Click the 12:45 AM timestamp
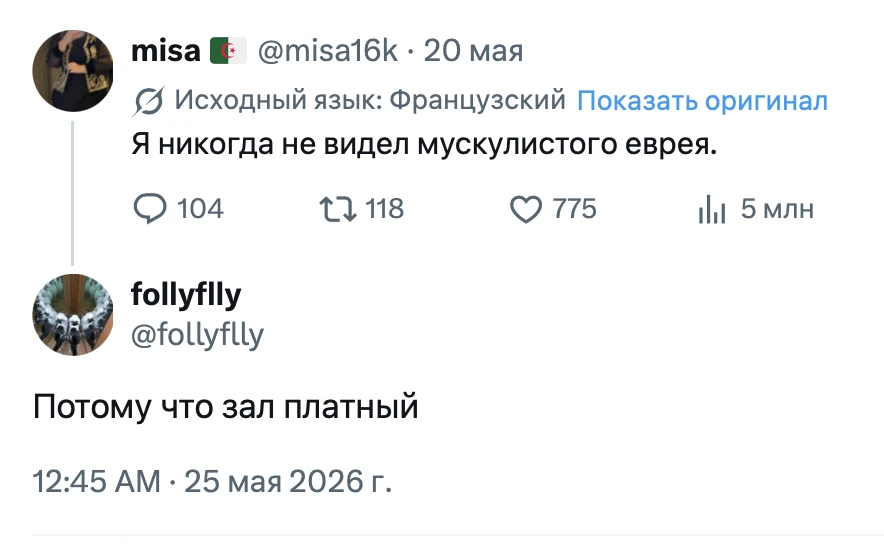This screenshot has width=884, height=546. click(x=96, y=482)
